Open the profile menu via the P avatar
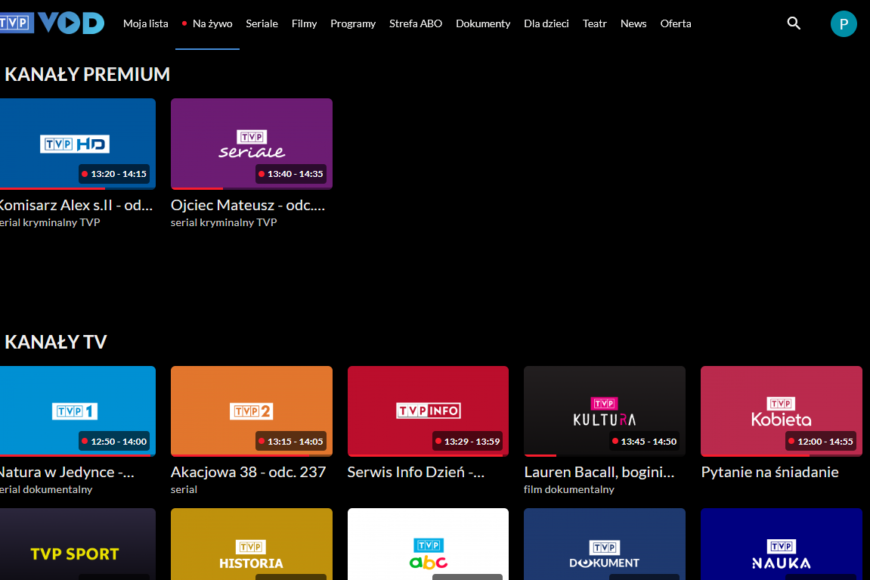The height and width of the screenshot is (580, 870). 844,23
